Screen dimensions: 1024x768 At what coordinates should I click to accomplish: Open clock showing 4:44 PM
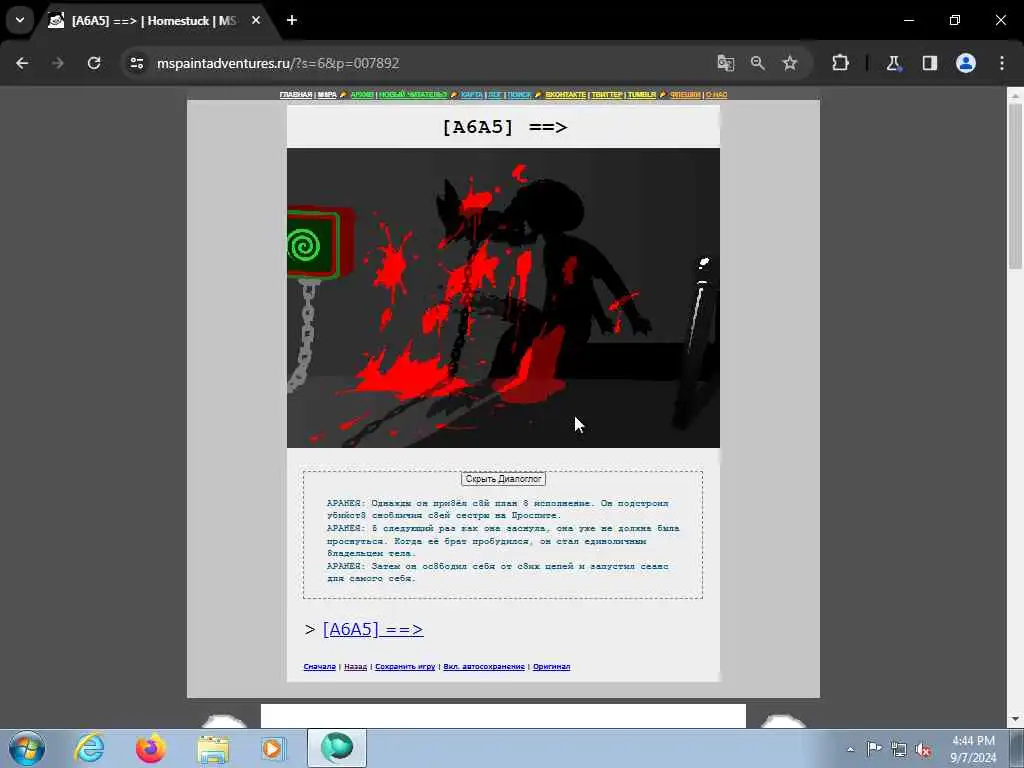pyautogui.click(x=973, y=749)
